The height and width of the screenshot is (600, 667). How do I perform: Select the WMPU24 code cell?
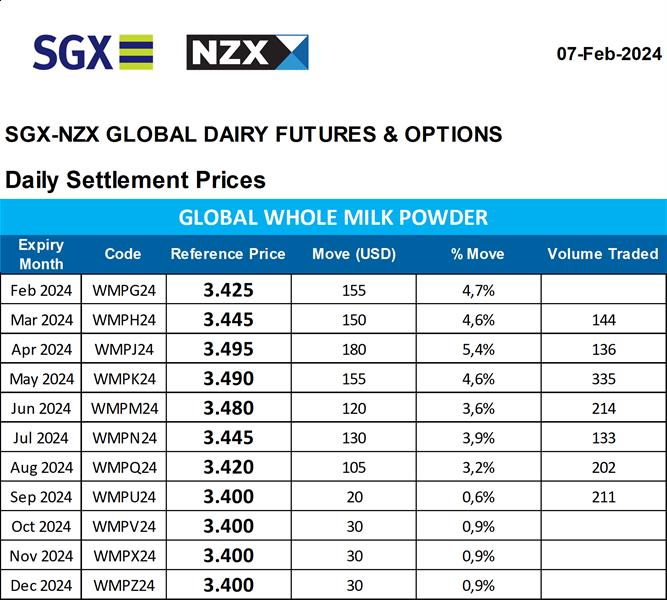(x=123, y=497)
